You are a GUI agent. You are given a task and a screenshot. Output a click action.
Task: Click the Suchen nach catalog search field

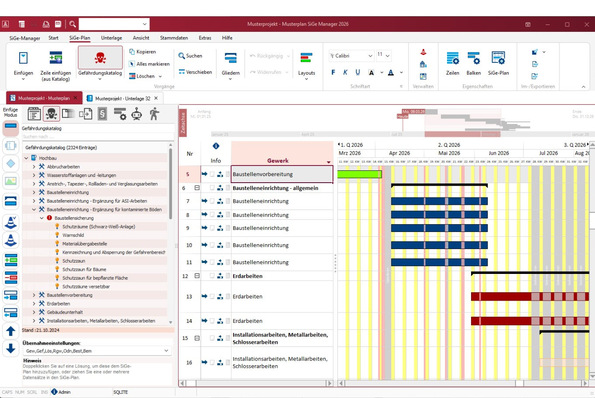click(x=98, y=137)
